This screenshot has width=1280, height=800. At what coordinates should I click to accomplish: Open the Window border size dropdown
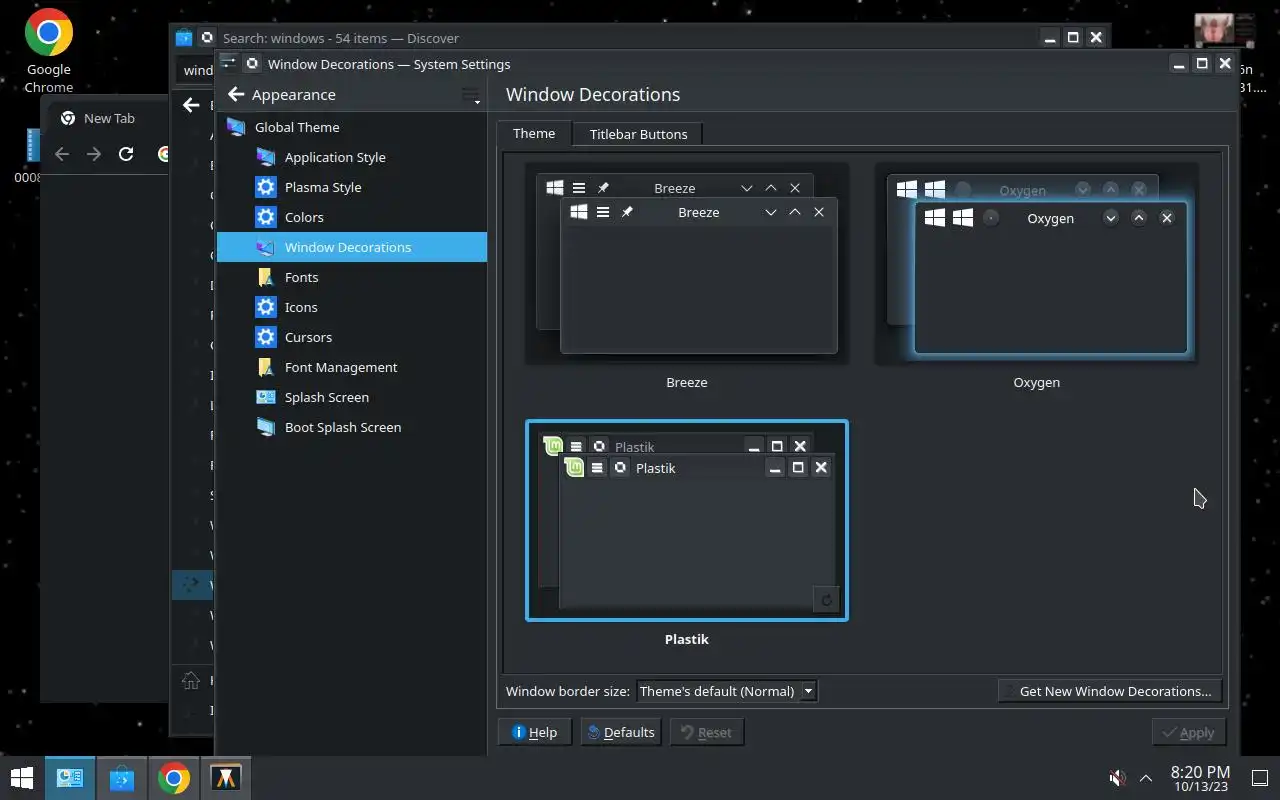click(727, 691)
